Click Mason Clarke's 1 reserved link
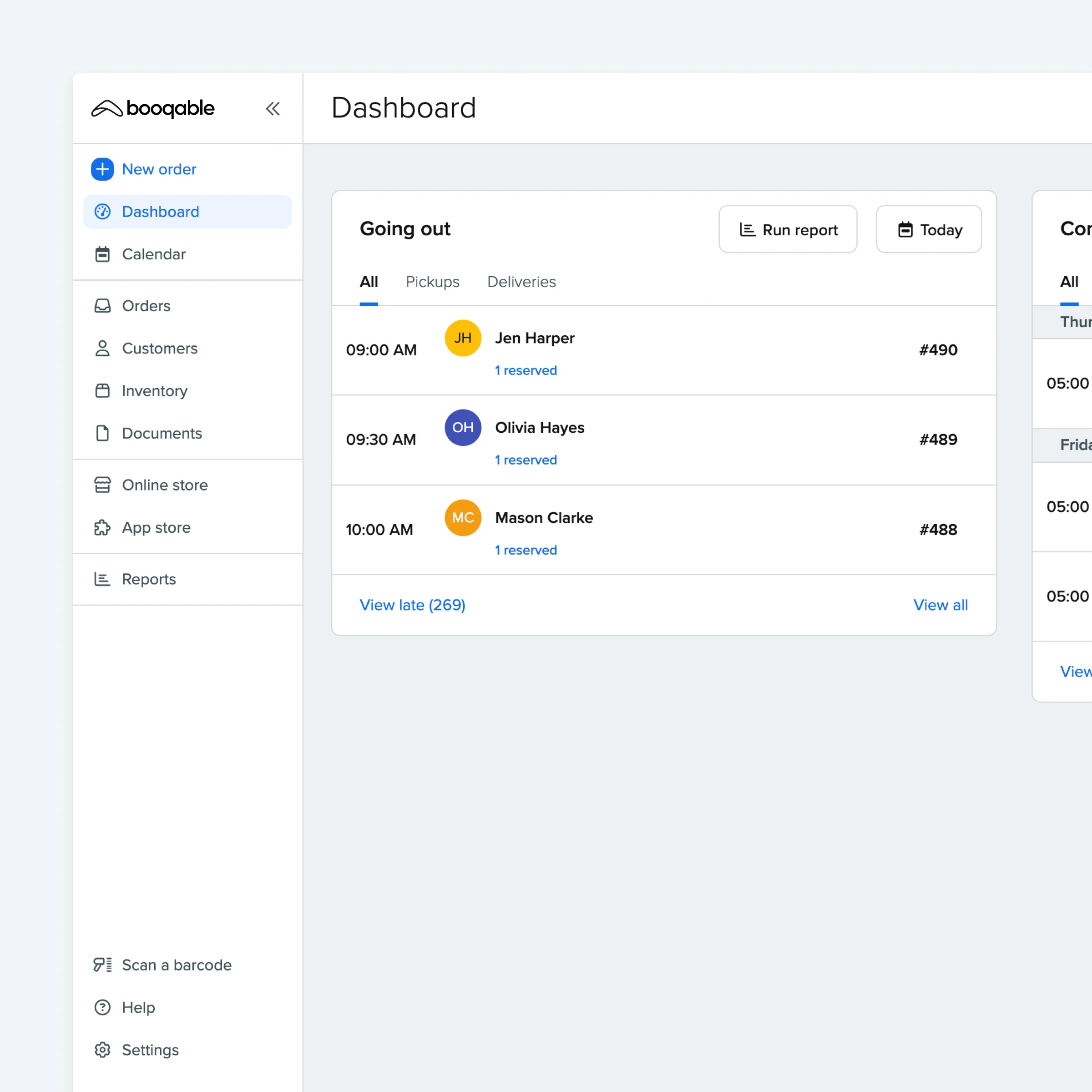This screenshot has height=1092, width=1092. tap(526, 550)
